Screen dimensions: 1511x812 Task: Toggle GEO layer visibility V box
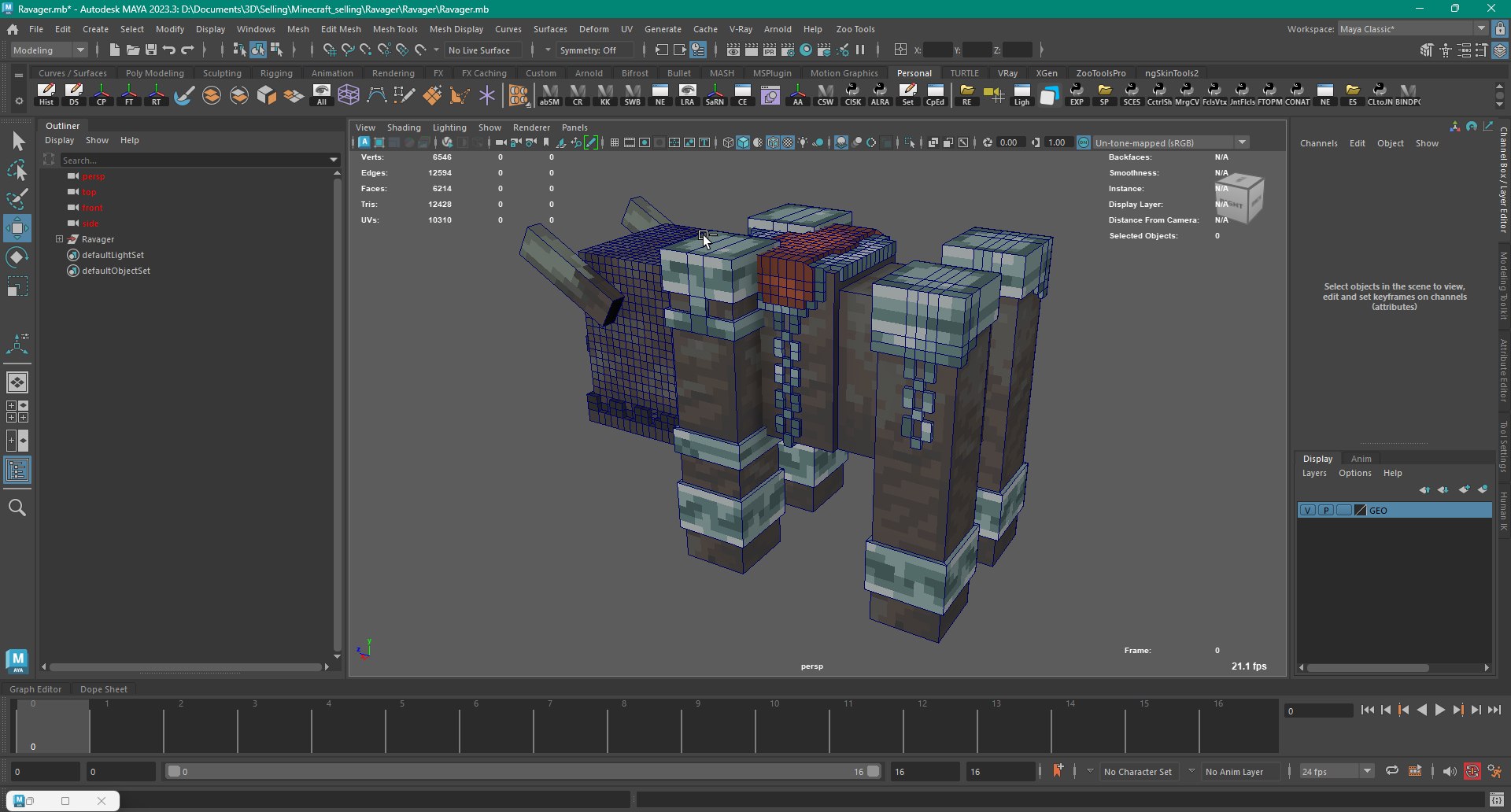(1308, 510)
